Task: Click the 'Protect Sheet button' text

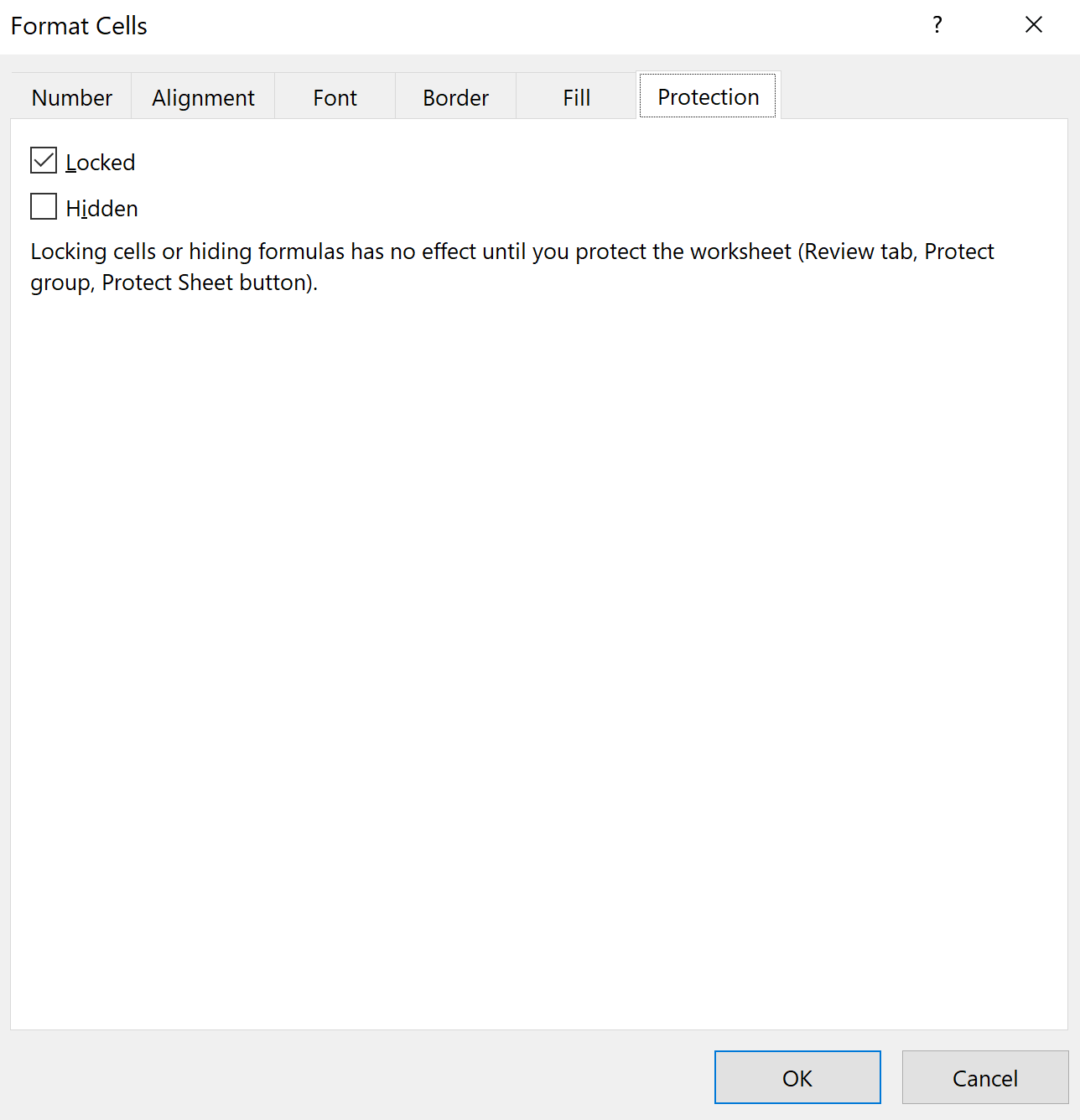Action: tap(208, 283)
